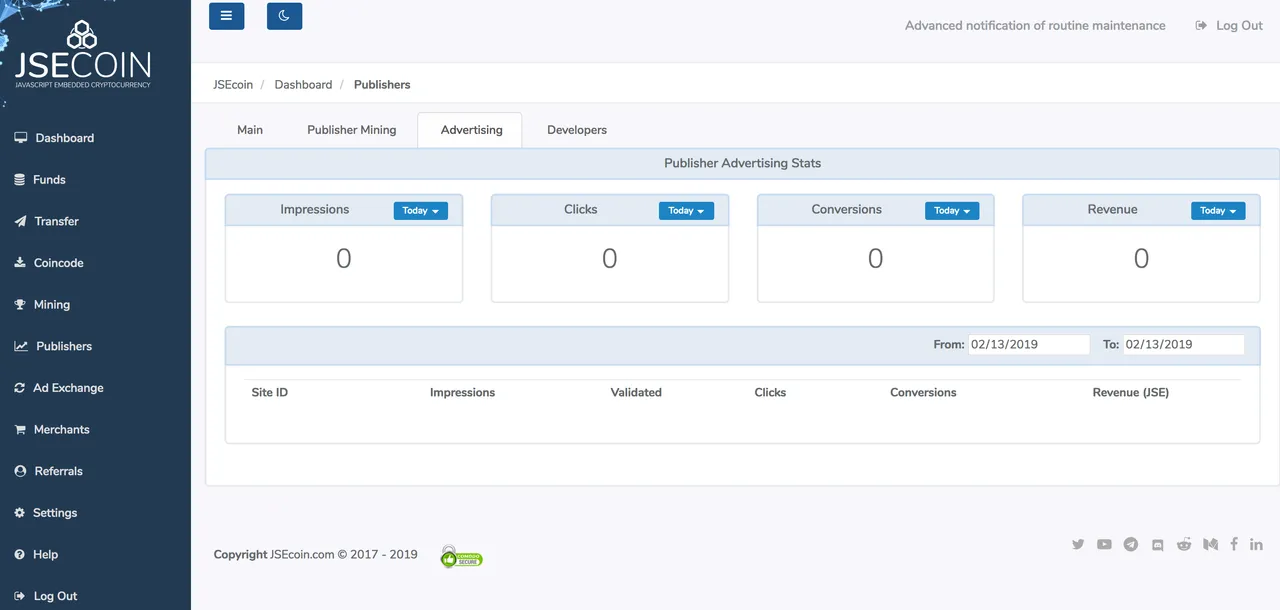1280x610 pixels.
Task: Open the Telegram icon in footer
Action: coord(1131,545)
